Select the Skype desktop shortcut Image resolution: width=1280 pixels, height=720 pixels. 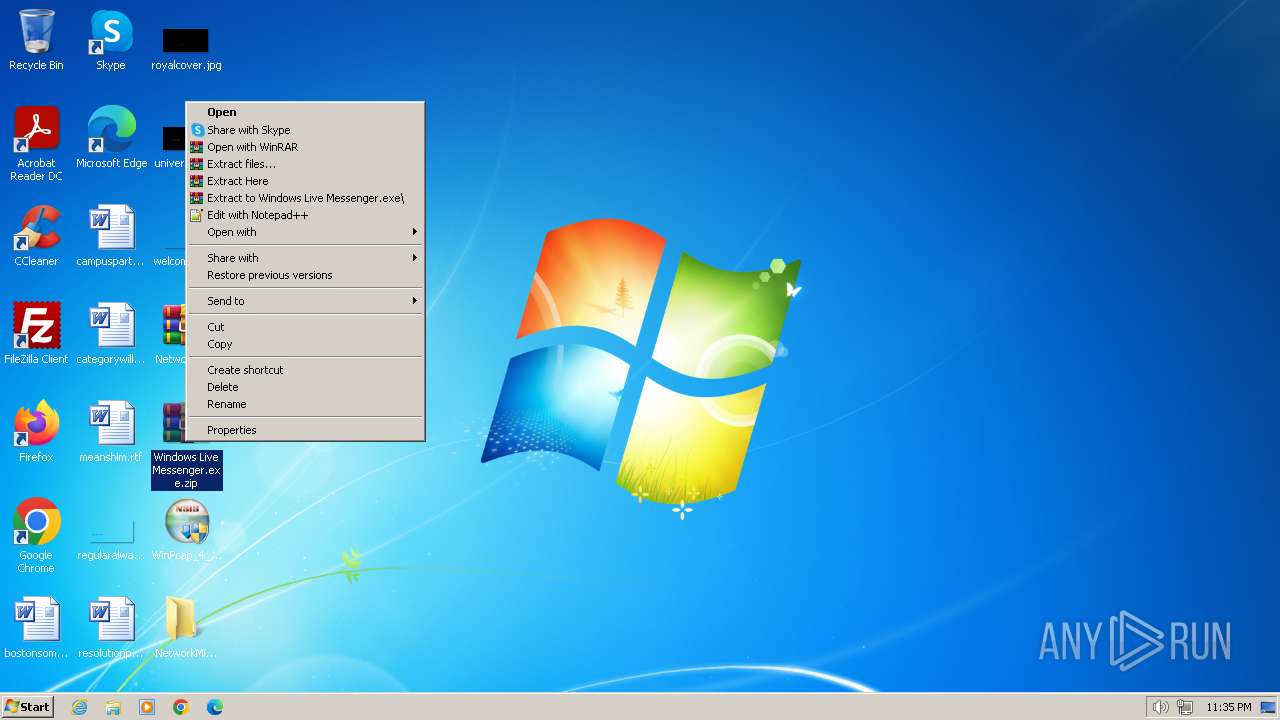click(111, 40)
